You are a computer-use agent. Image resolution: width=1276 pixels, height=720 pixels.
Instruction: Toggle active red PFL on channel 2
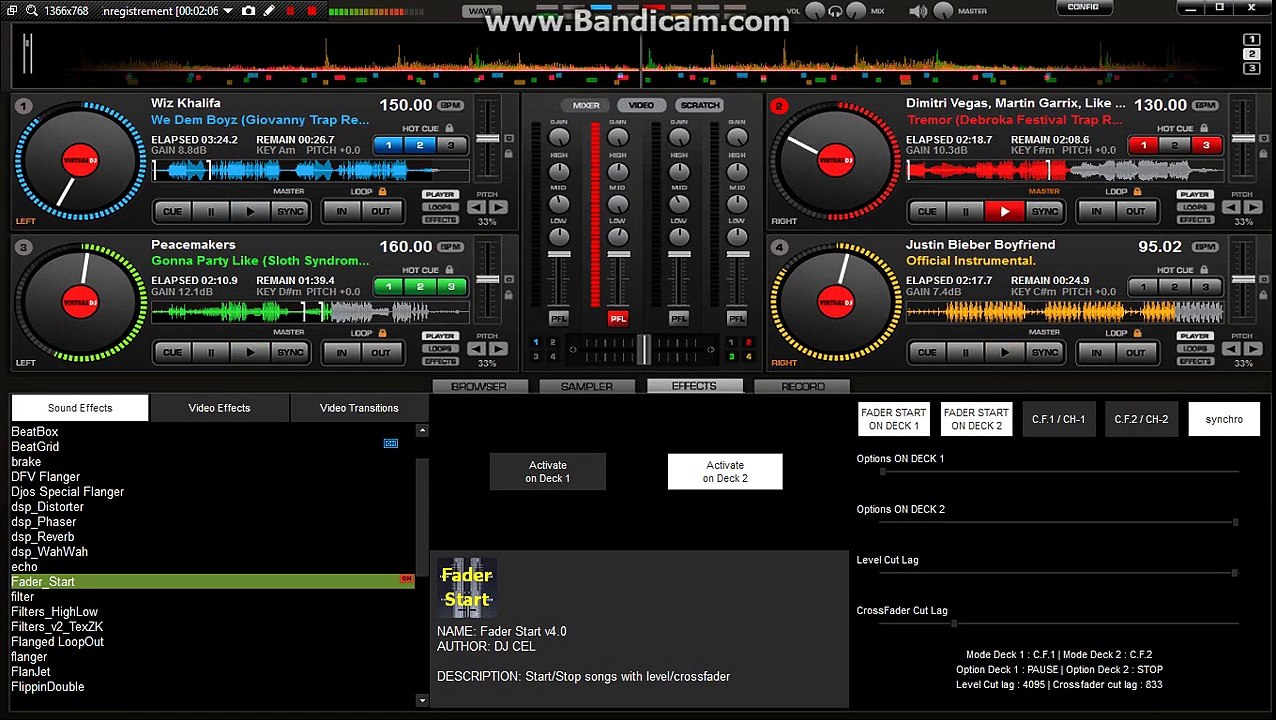(618, 318)
